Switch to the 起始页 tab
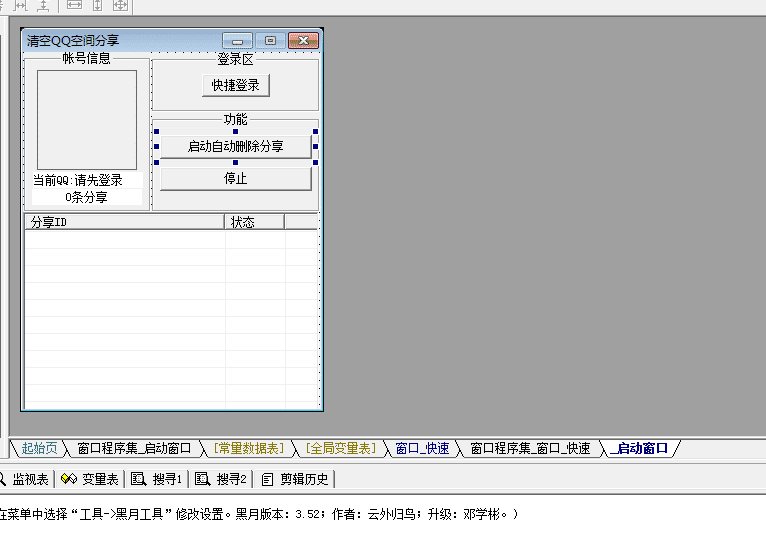The image size is (766, 551). pyautogui.click(x=40, y=449)
